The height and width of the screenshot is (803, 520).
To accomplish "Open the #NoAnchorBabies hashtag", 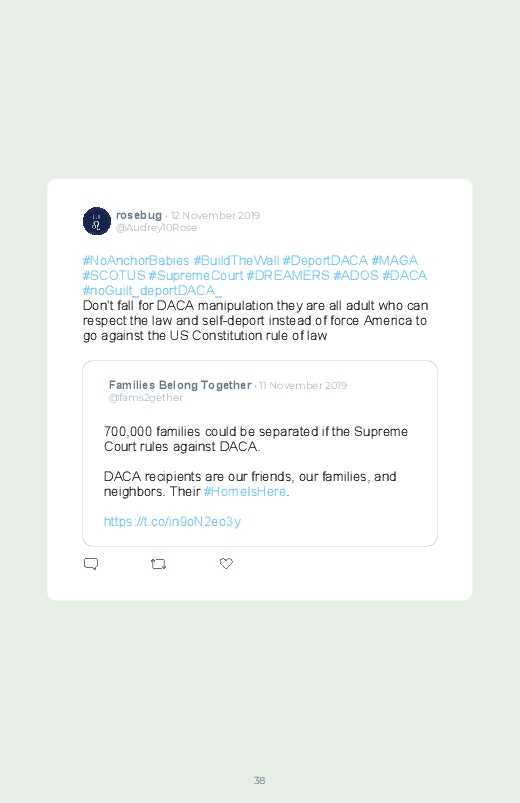I will (x=136, y=260).
